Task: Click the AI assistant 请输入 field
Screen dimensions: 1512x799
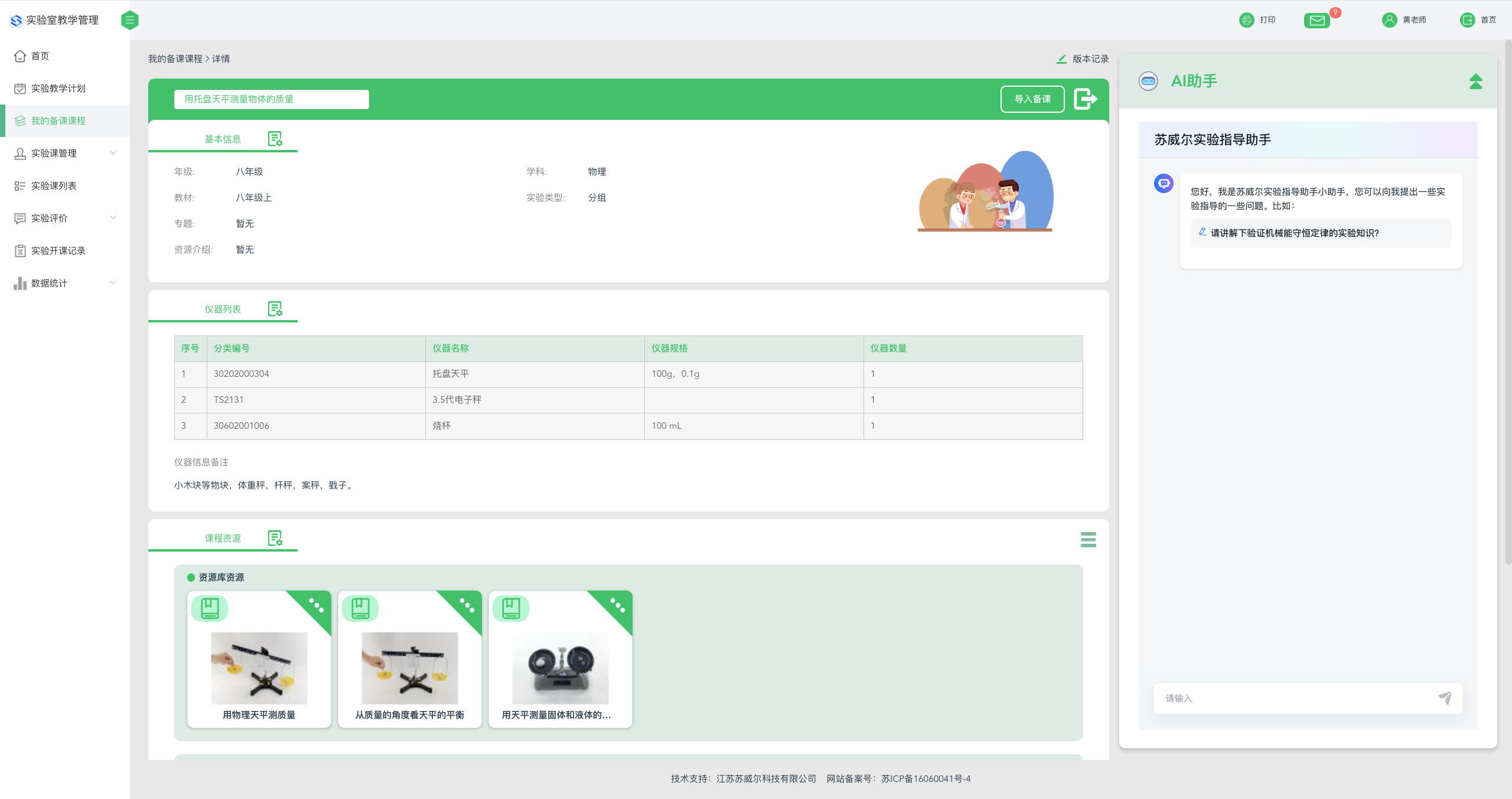Action: pyautogui.click(x=1293, y=698)
